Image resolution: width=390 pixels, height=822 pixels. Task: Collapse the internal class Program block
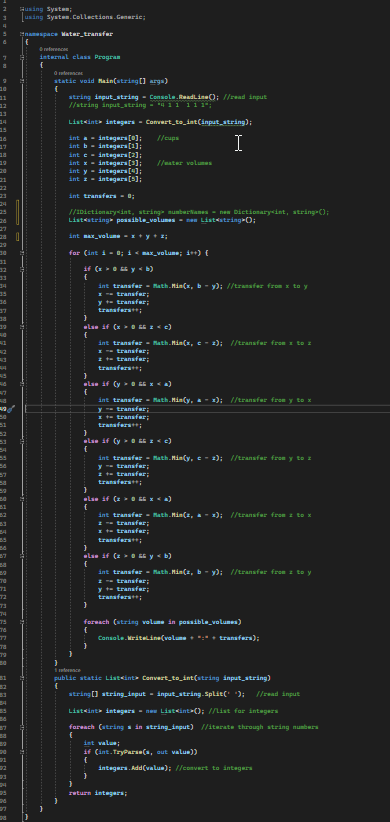point(22,57)
